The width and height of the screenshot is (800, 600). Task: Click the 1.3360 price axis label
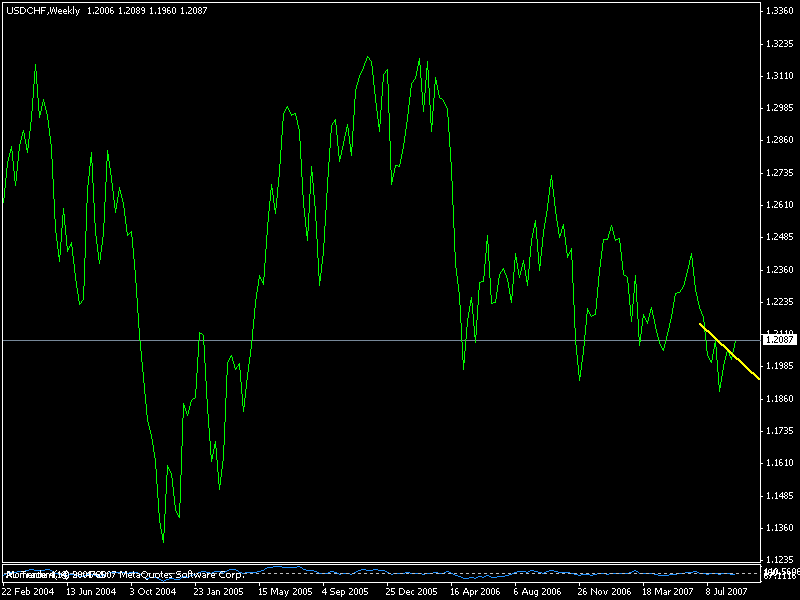click(x=780, y=11)
